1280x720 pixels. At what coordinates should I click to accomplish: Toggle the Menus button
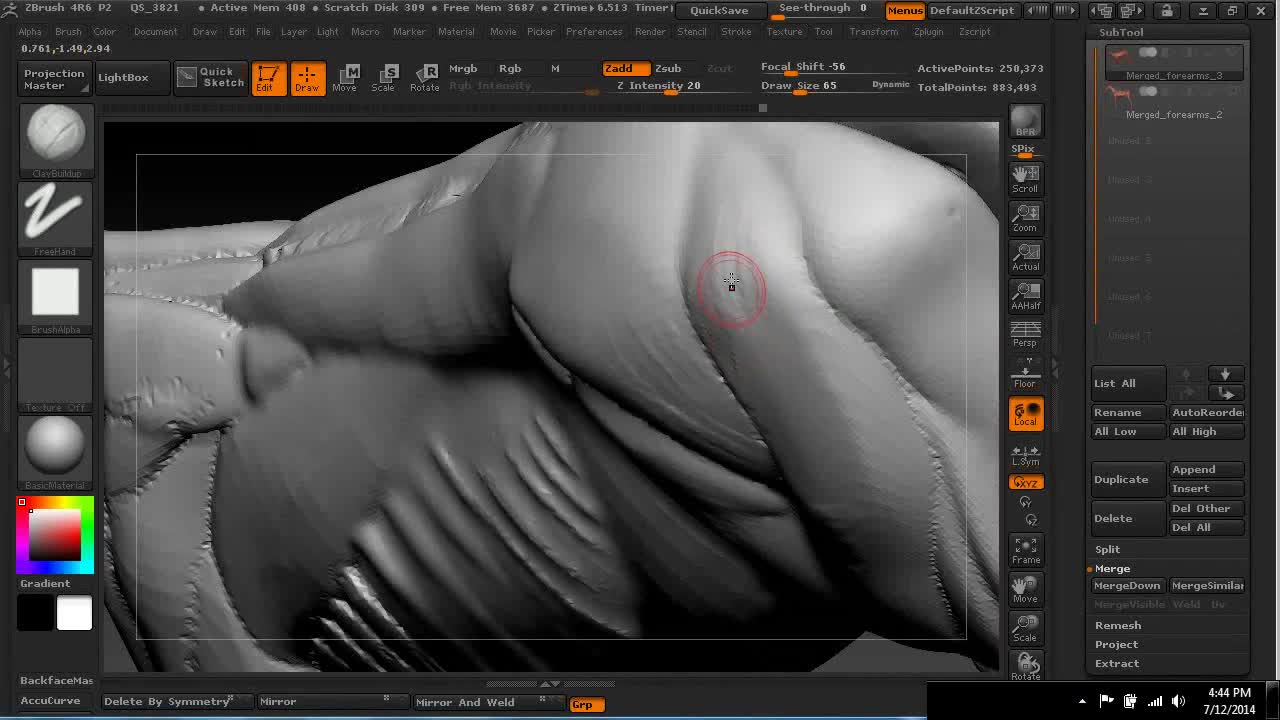point(905,10)
